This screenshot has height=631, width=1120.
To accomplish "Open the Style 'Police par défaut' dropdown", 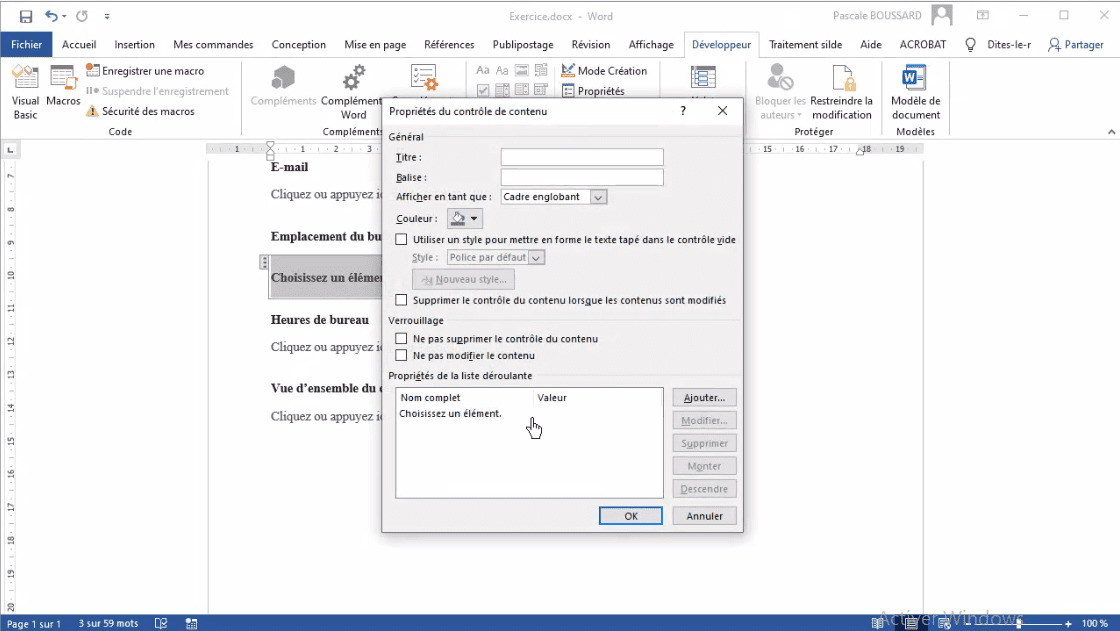I will coord(537,257).
